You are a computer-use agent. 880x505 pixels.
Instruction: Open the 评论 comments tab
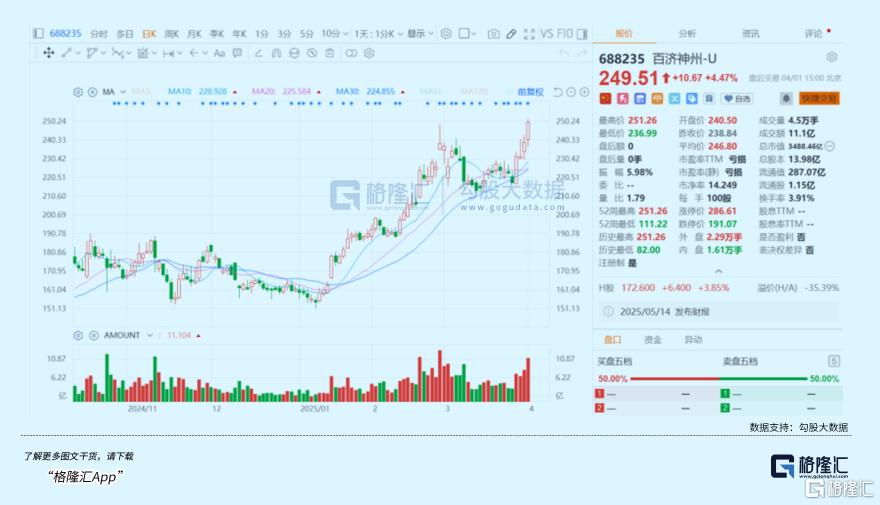813,34
